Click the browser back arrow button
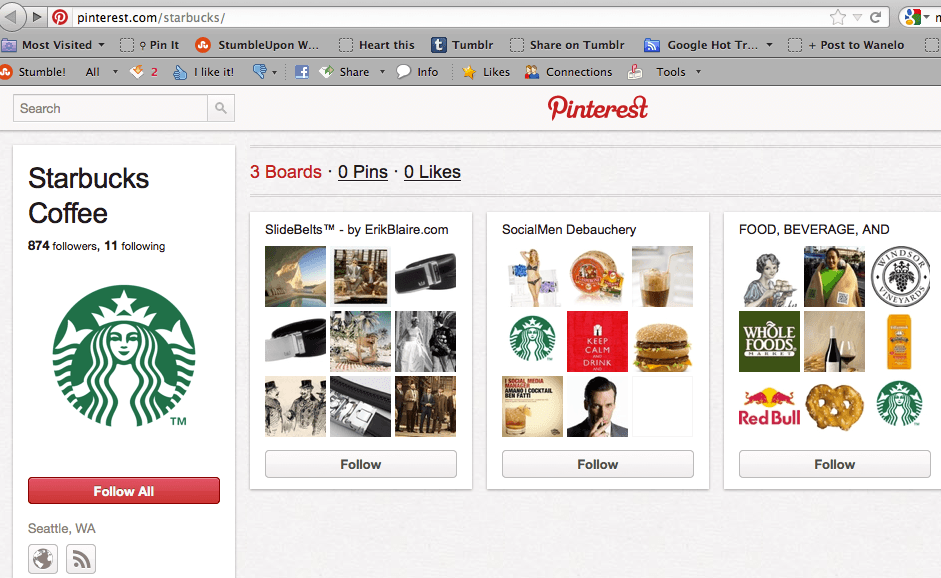 tap(11, 16)
